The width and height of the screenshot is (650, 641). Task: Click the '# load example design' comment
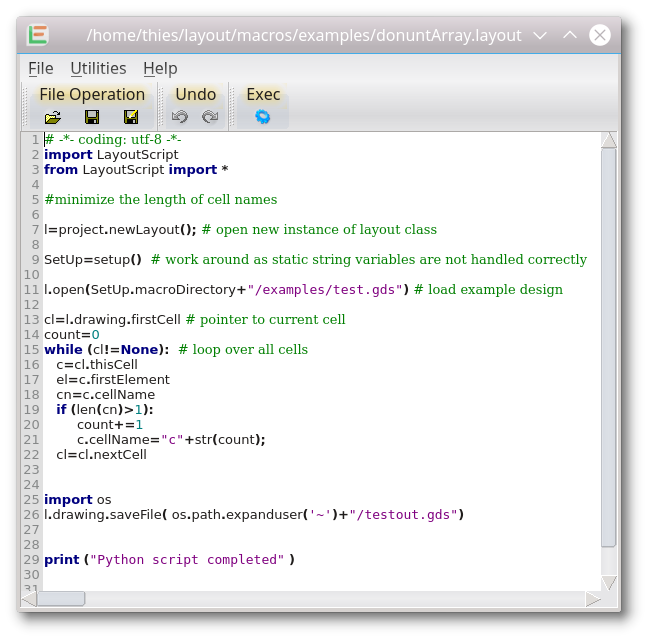click(488, 289)
